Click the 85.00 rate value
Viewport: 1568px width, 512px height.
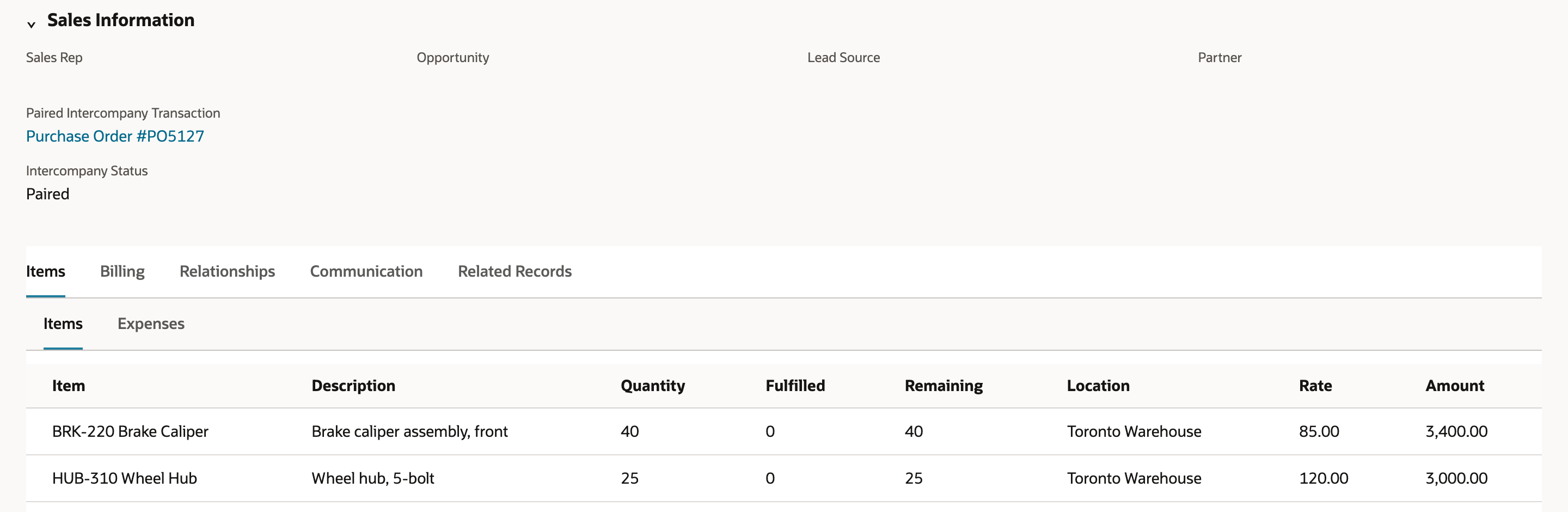pos(1319,431)
